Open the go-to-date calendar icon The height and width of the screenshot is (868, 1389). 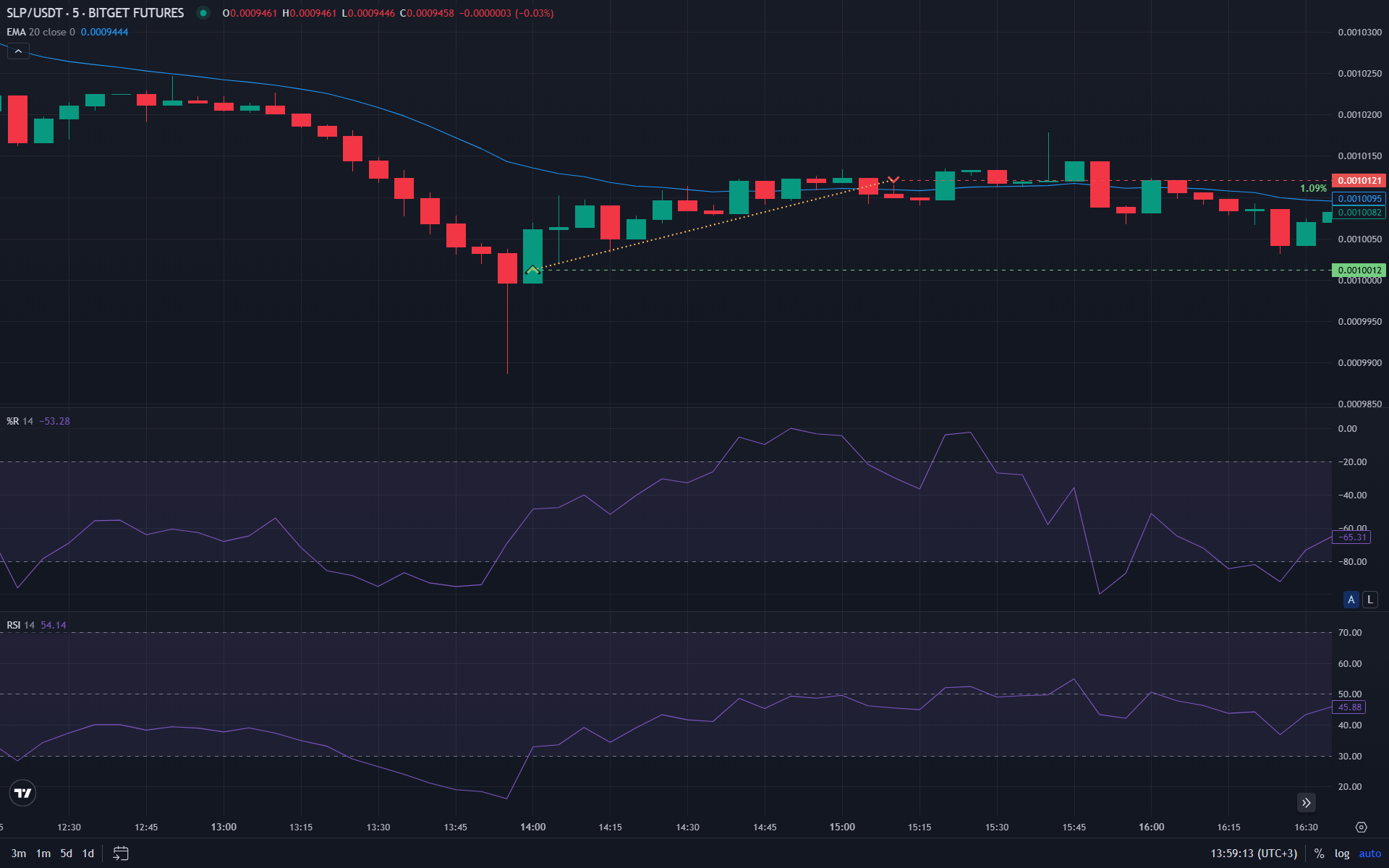121,854
